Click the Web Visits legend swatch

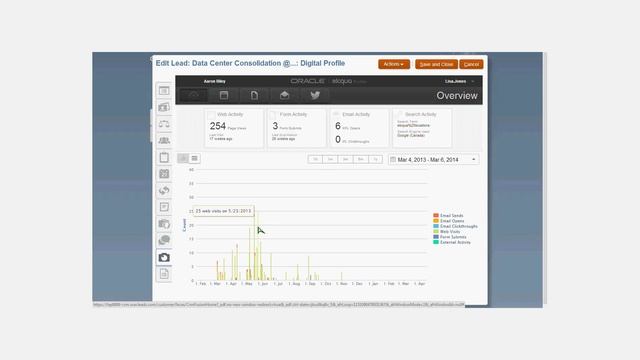(x=436, y=231)
